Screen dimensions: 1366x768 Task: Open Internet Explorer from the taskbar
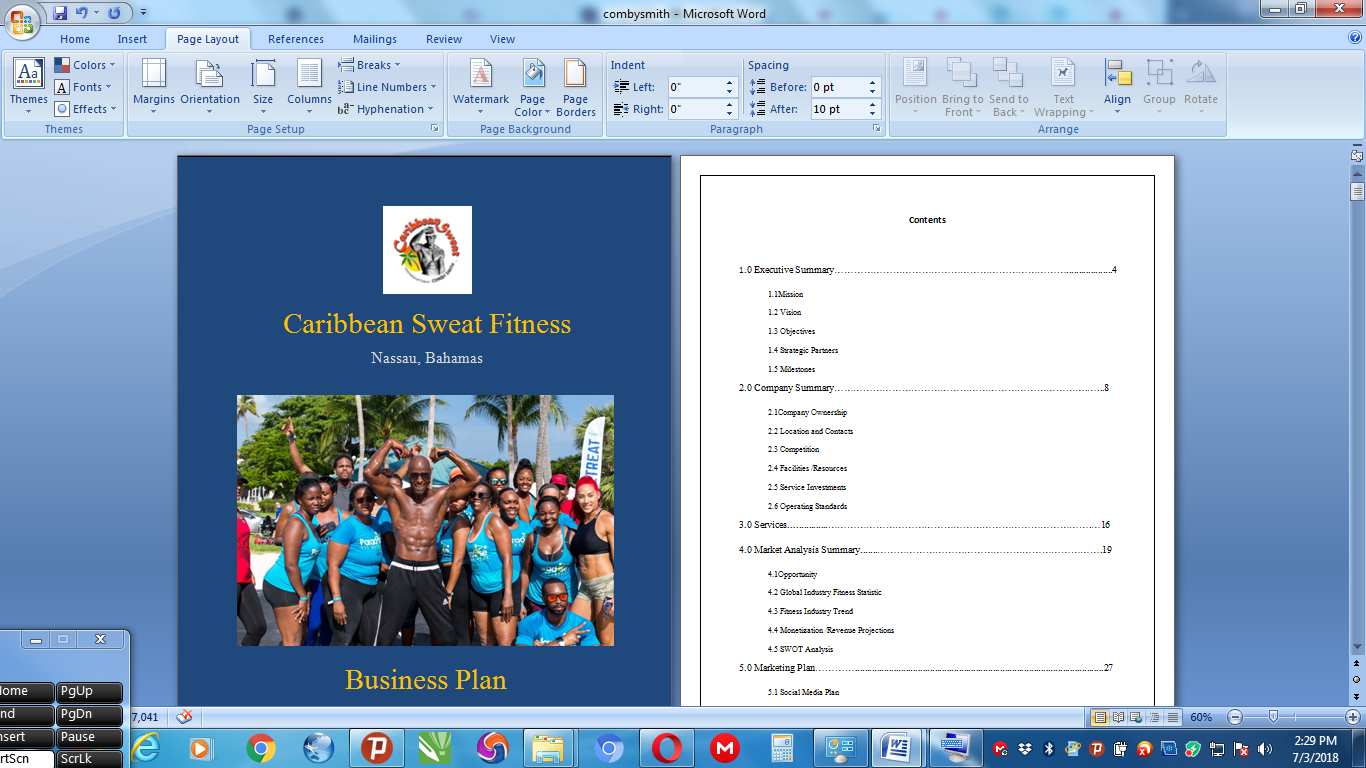(145, 747)
